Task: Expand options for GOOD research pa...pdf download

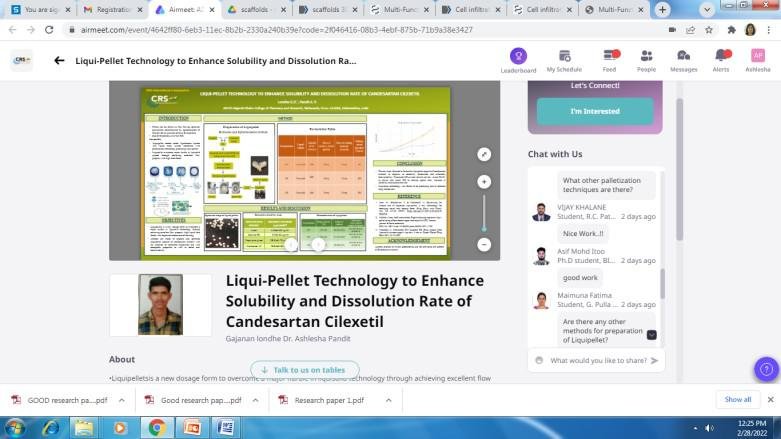Action: coord(122,400)
